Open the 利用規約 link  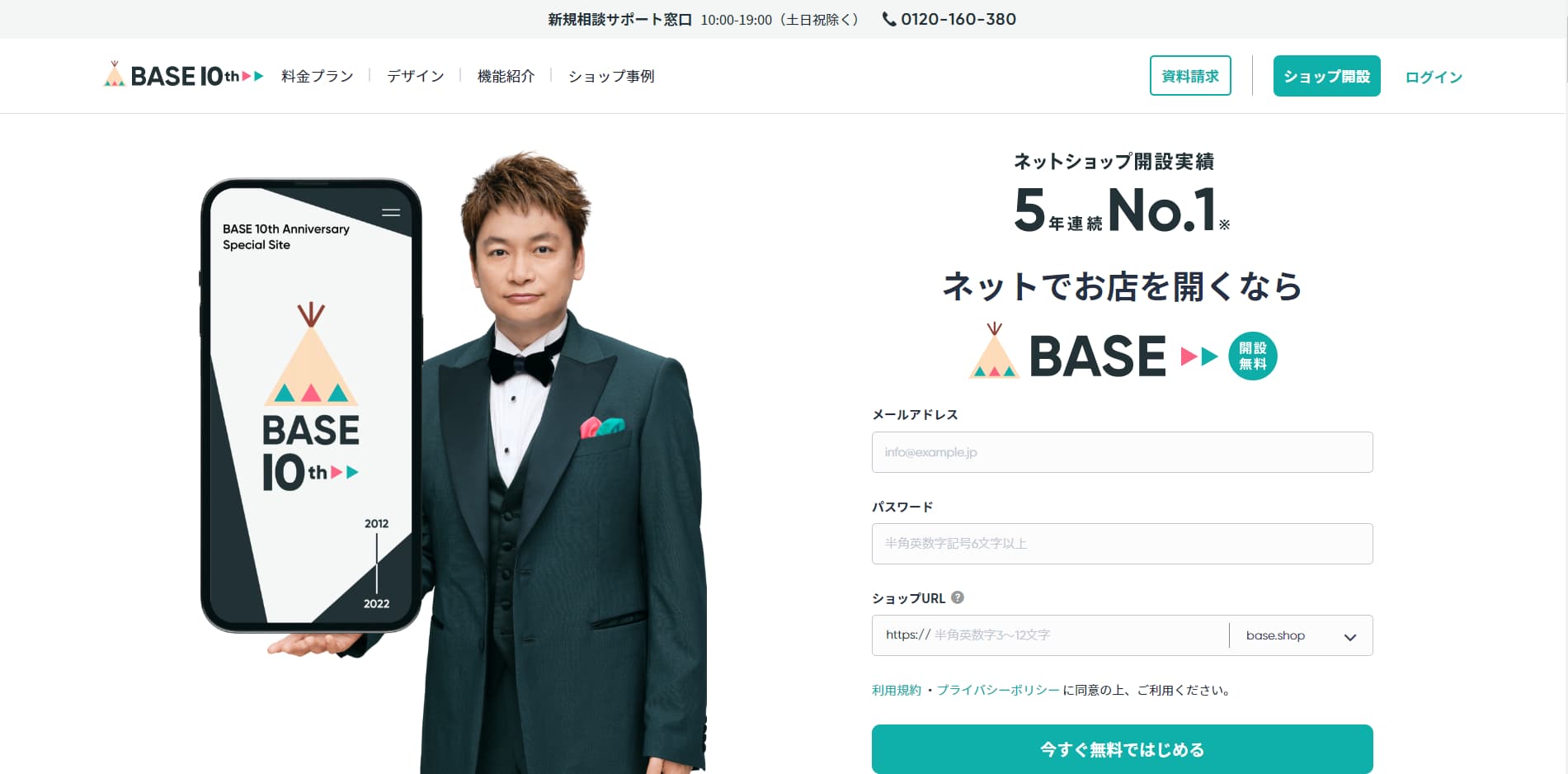pos(897,690)
